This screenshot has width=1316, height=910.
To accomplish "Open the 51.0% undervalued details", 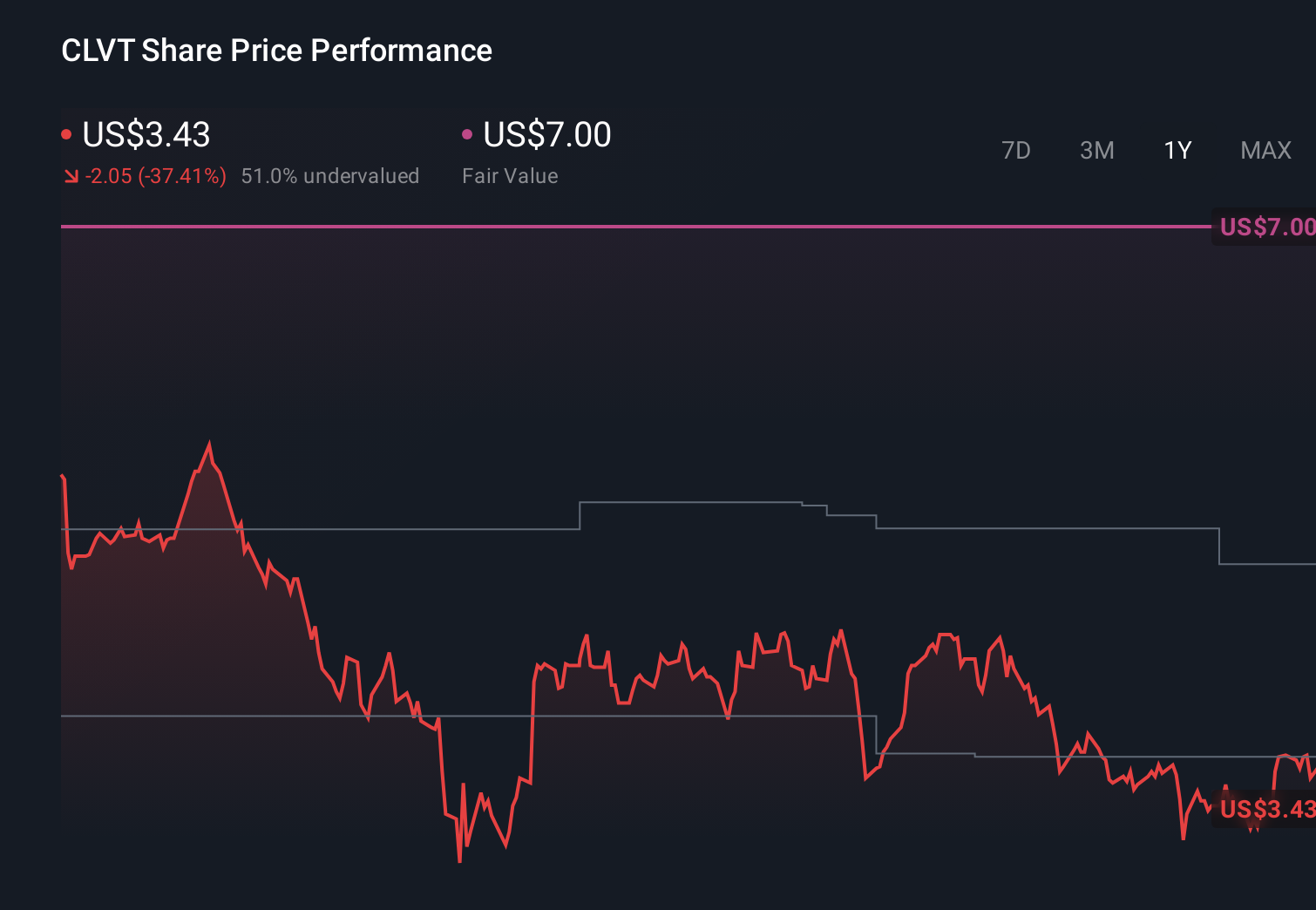I will pos(330,176).
